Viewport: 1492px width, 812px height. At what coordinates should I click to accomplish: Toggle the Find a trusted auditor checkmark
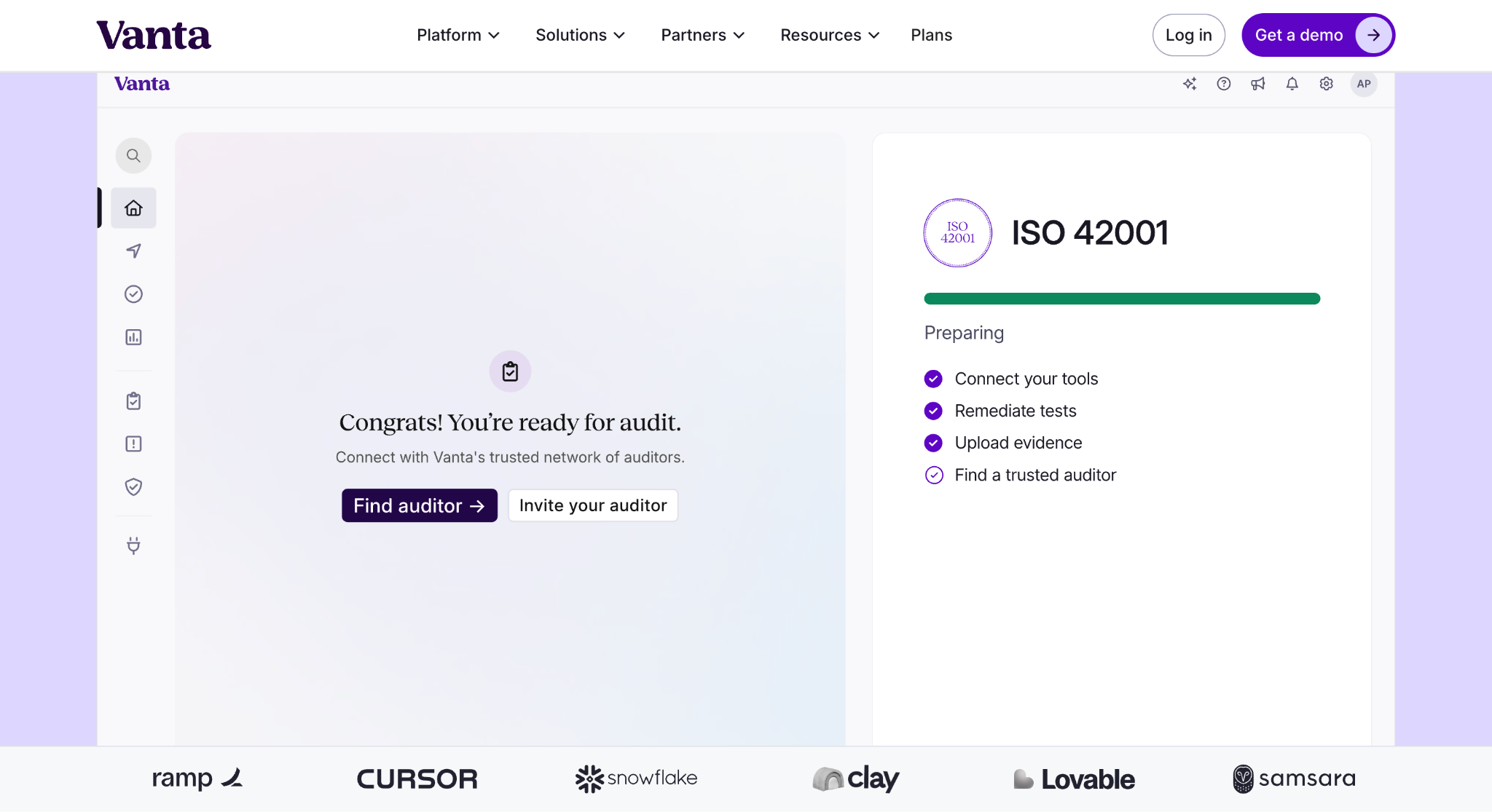click(933, 475)
